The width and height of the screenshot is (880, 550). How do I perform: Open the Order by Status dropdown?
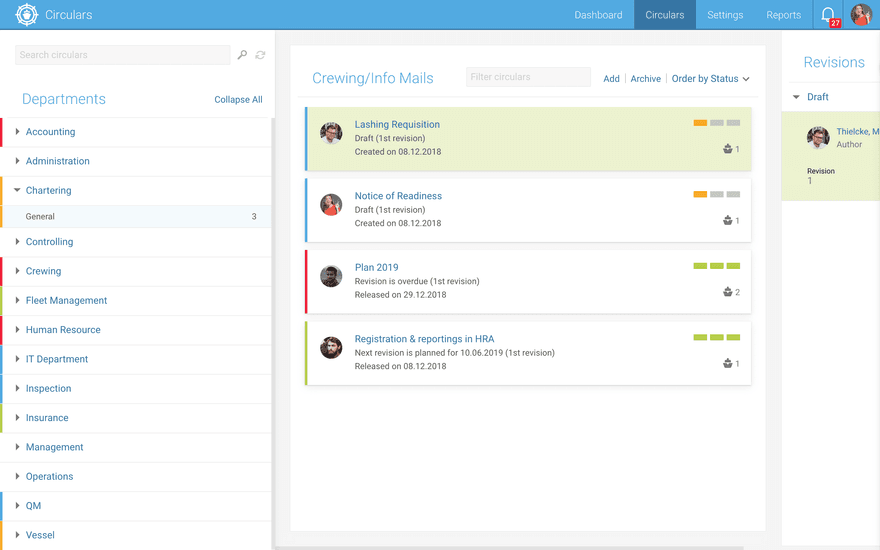point(711,79)
